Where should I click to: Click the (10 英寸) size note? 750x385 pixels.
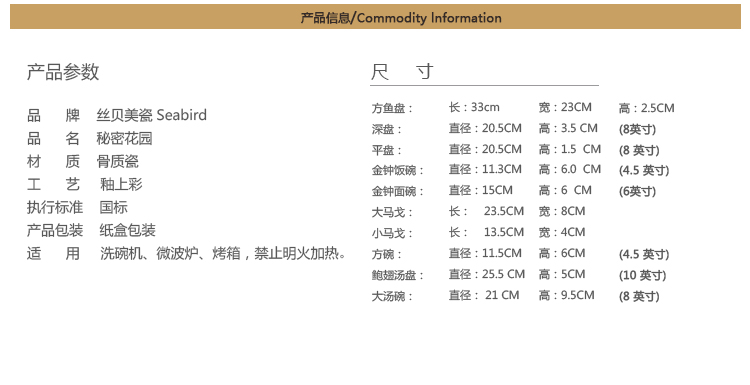pos(642,276)
